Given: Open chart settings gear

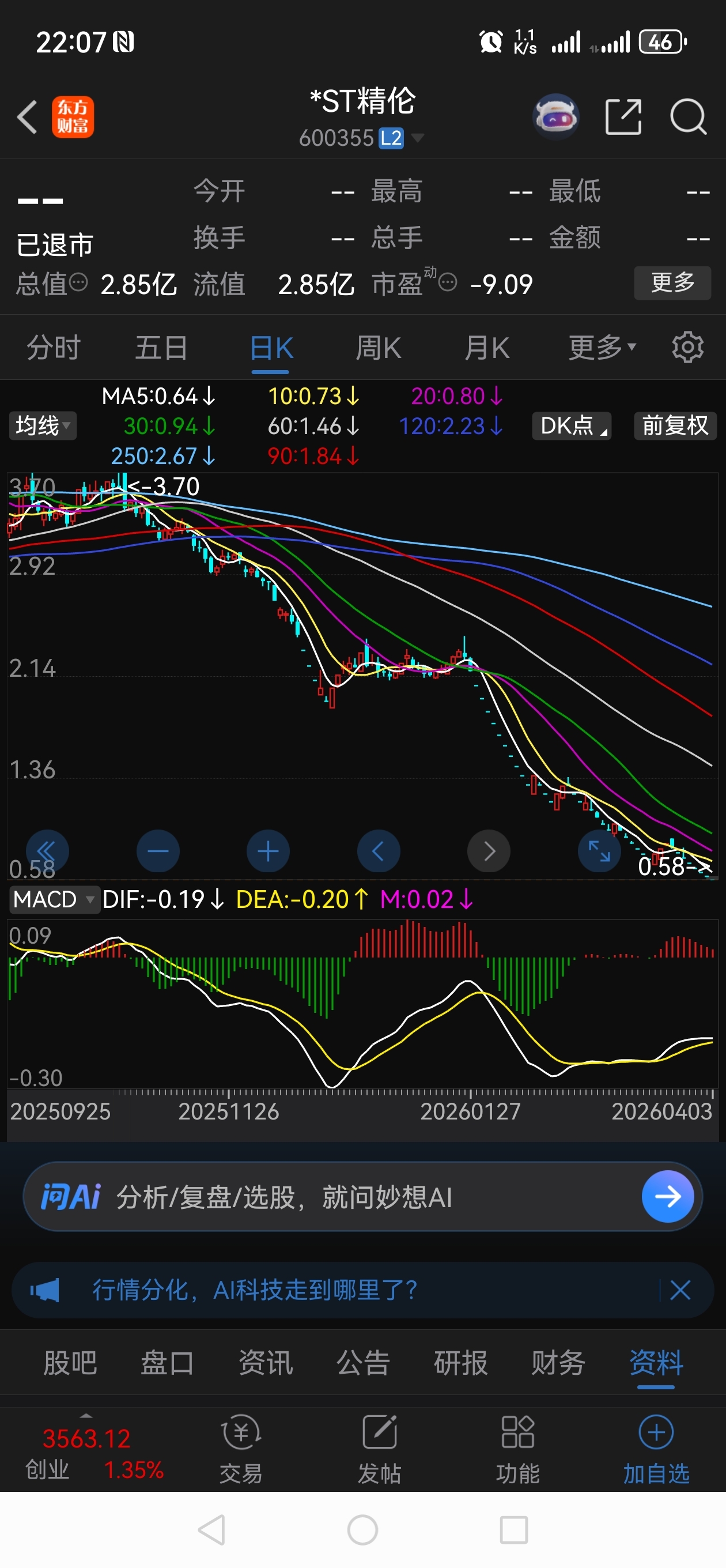Looking at the screenshot, I should tap(687, 348).
